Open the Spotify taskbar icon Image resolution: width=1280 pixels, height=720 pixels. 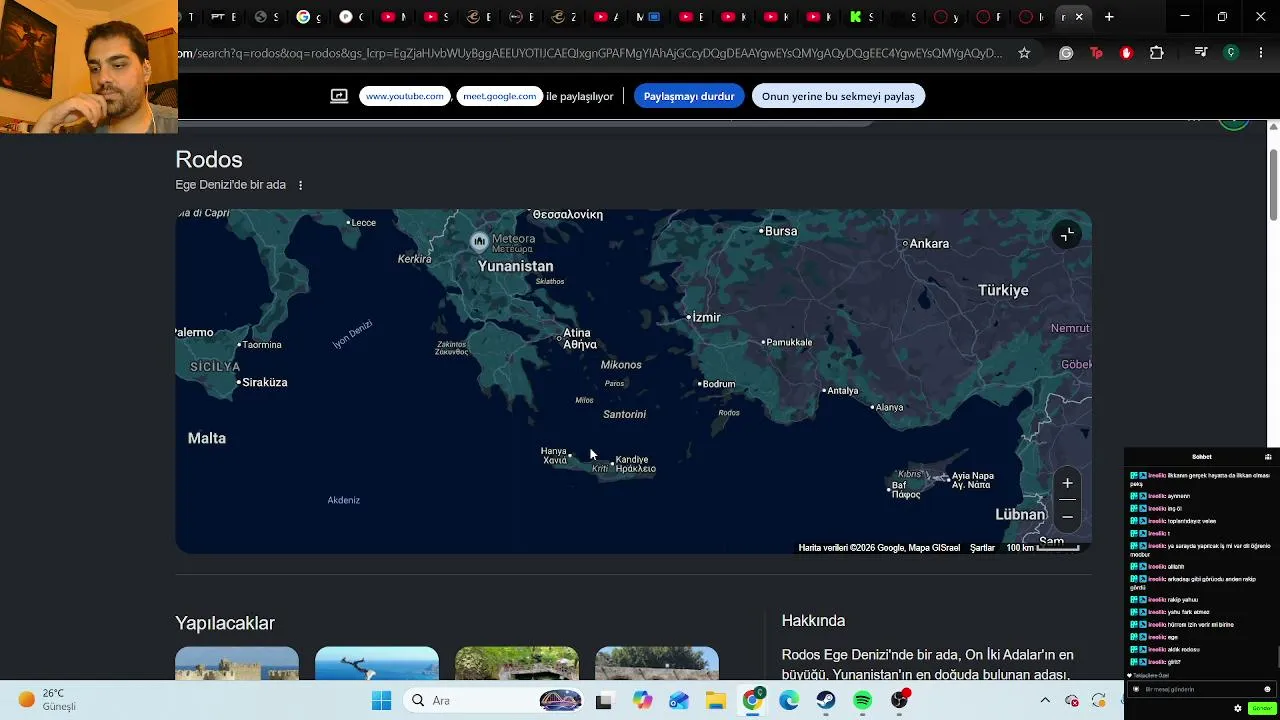tap(862, 701)
